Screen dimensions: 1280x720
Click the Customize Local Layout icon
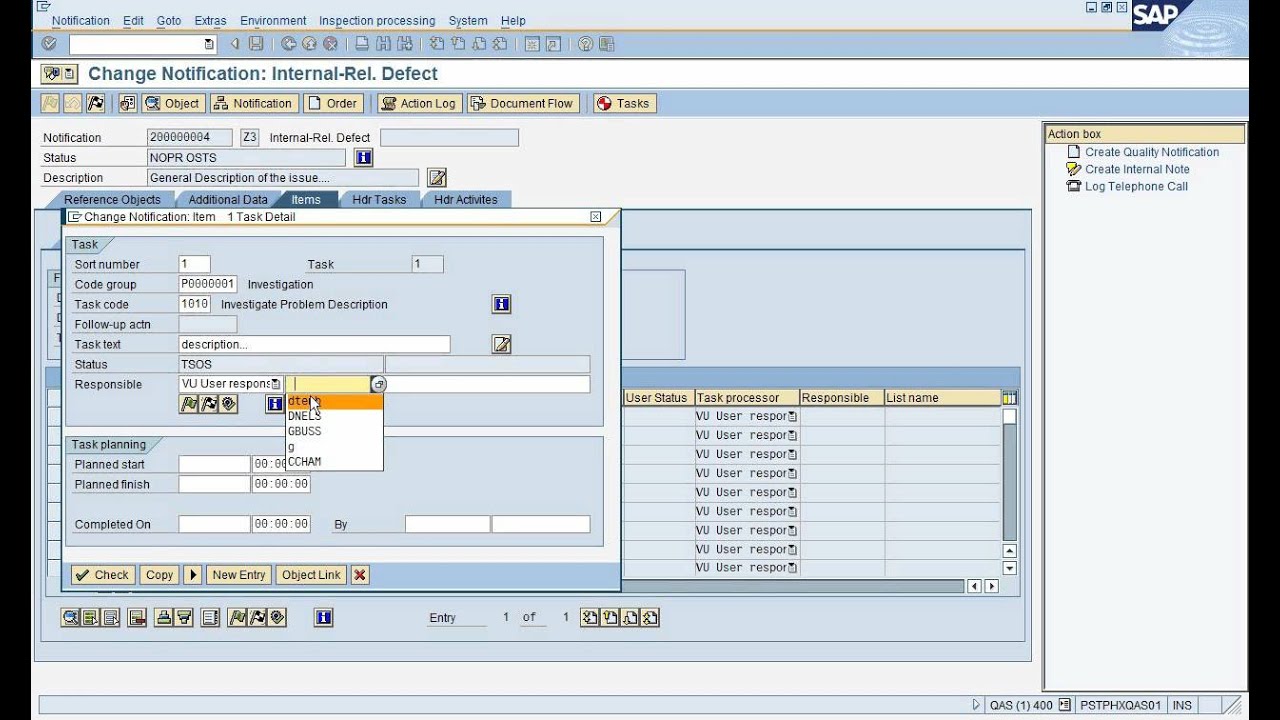607,44
